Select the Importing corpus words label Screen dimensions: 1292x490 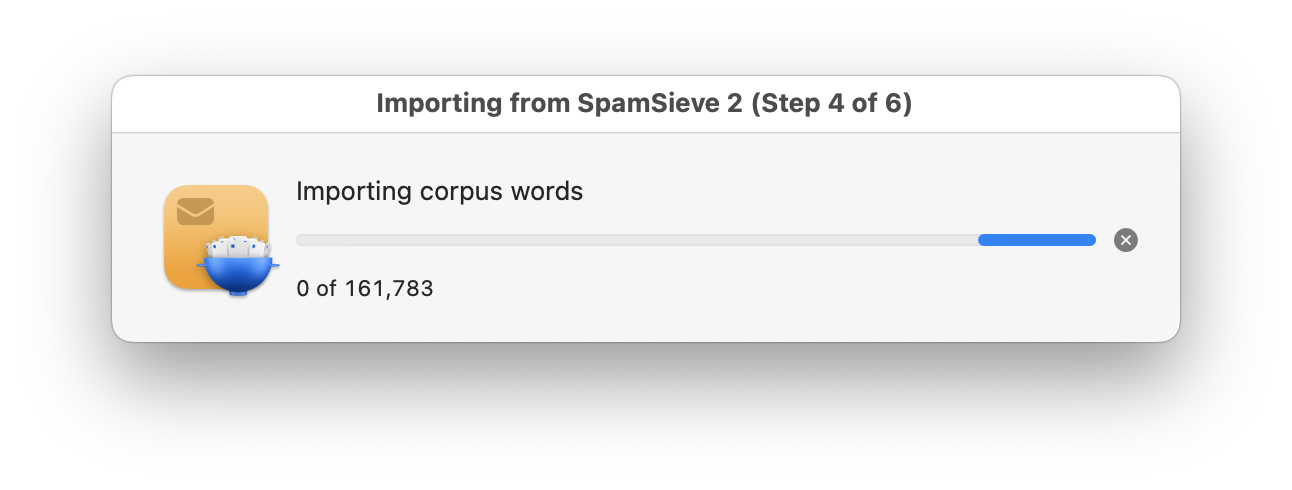click(x=439, y=191)
